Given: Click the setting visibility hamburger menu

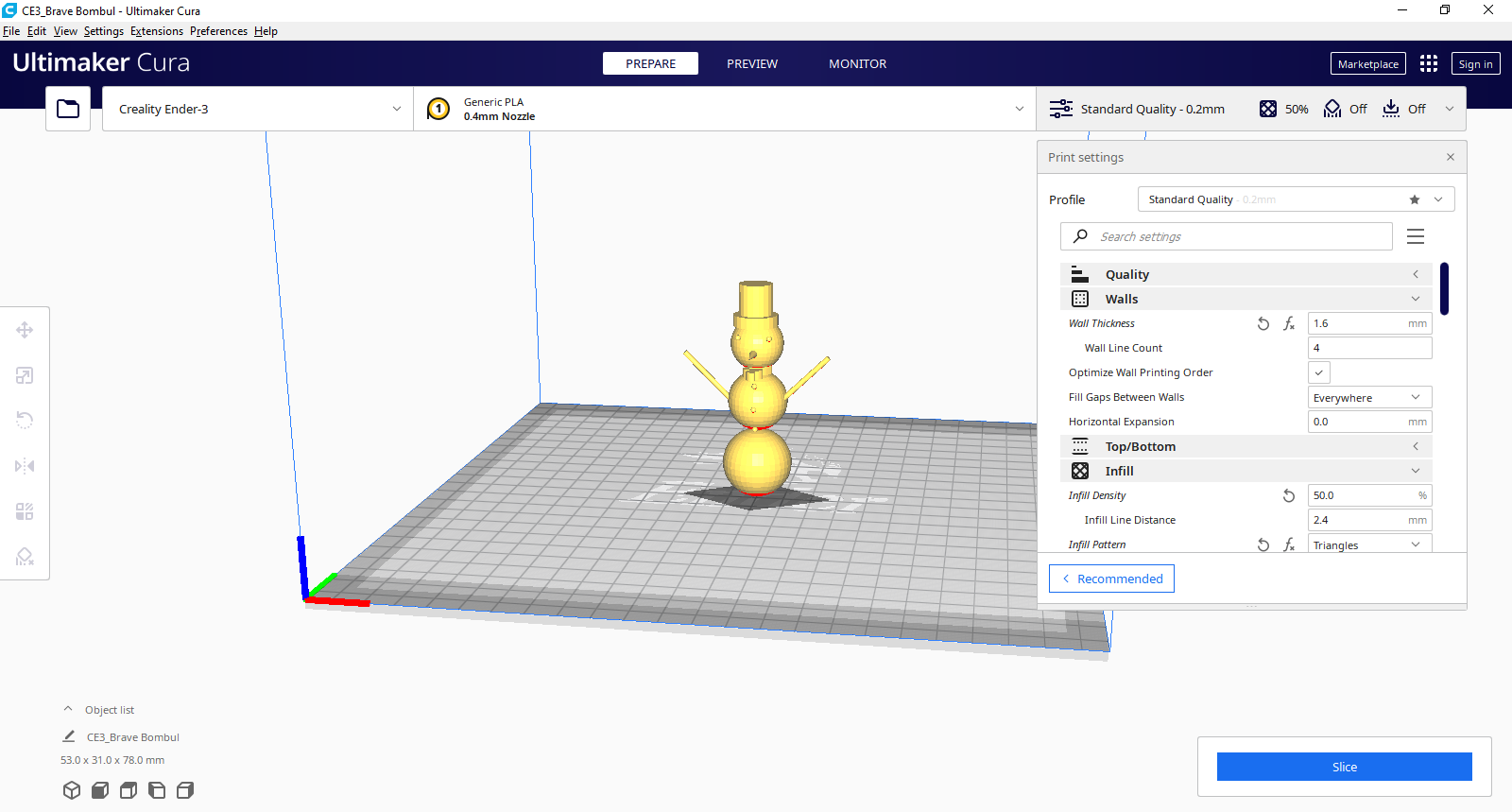Looking at the screenshot, I should click(x=1416, y=236).
